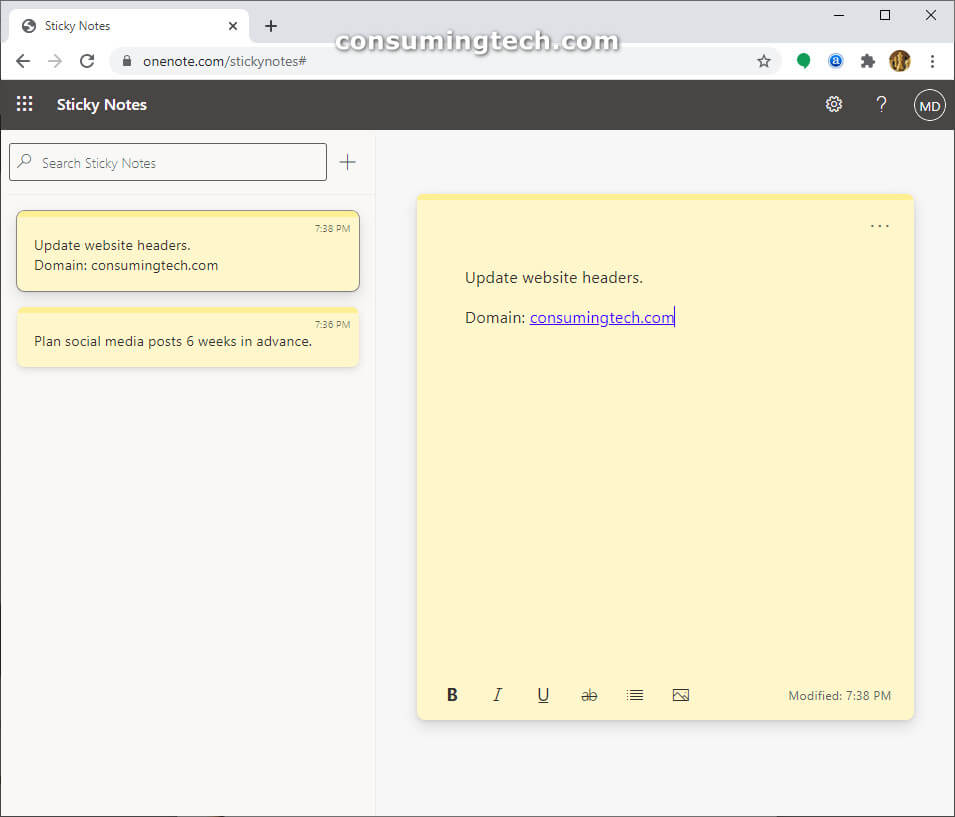Toggle underline formatting

pos(543,694)
